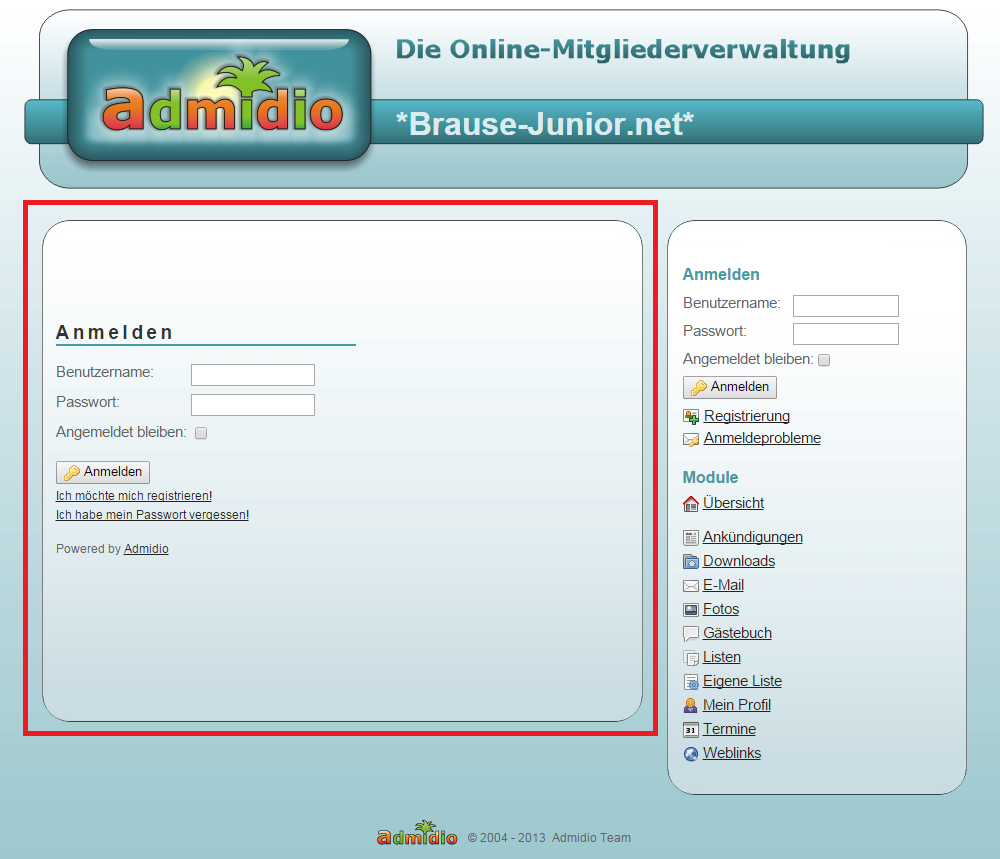The image size is (1000, 859).
Task: Click the Anmeldeprobleme envelope icon
Action: click(690, 438)
